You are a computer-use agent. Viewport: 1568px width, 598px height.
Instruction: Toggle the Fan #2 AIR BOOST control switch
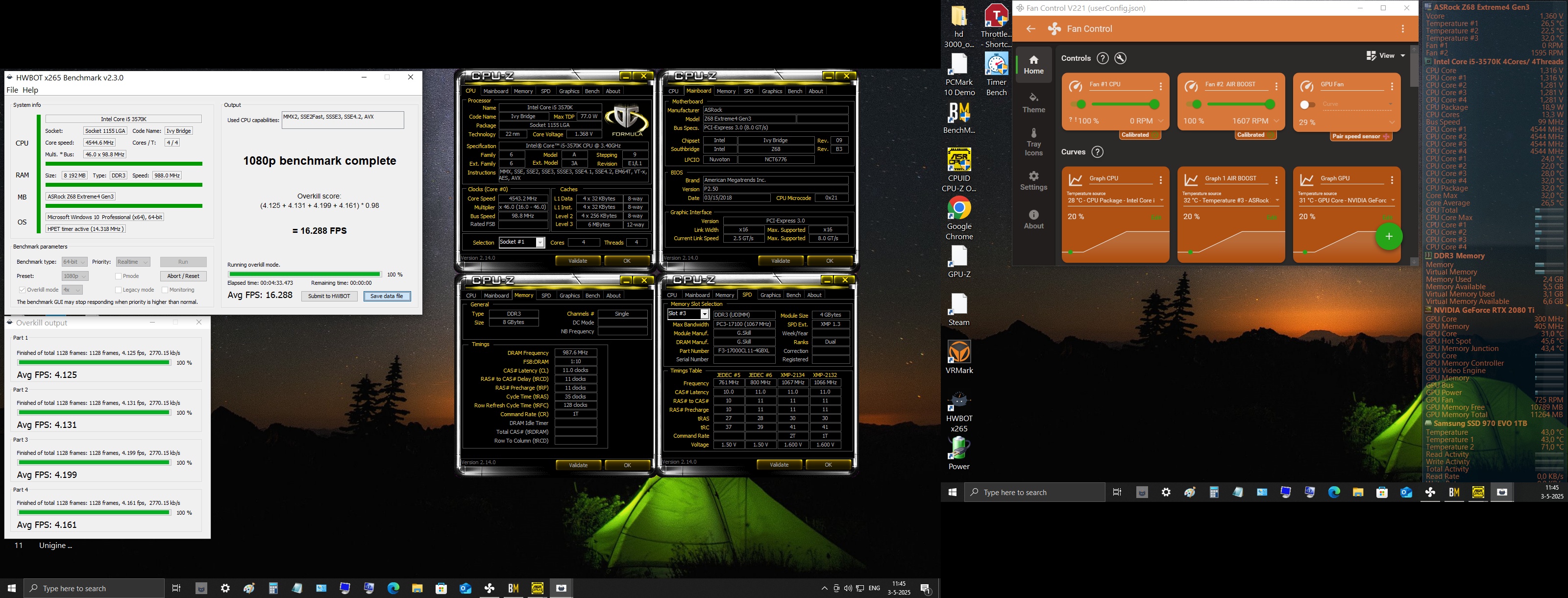pyautogui.click(x=1194, y=104)
